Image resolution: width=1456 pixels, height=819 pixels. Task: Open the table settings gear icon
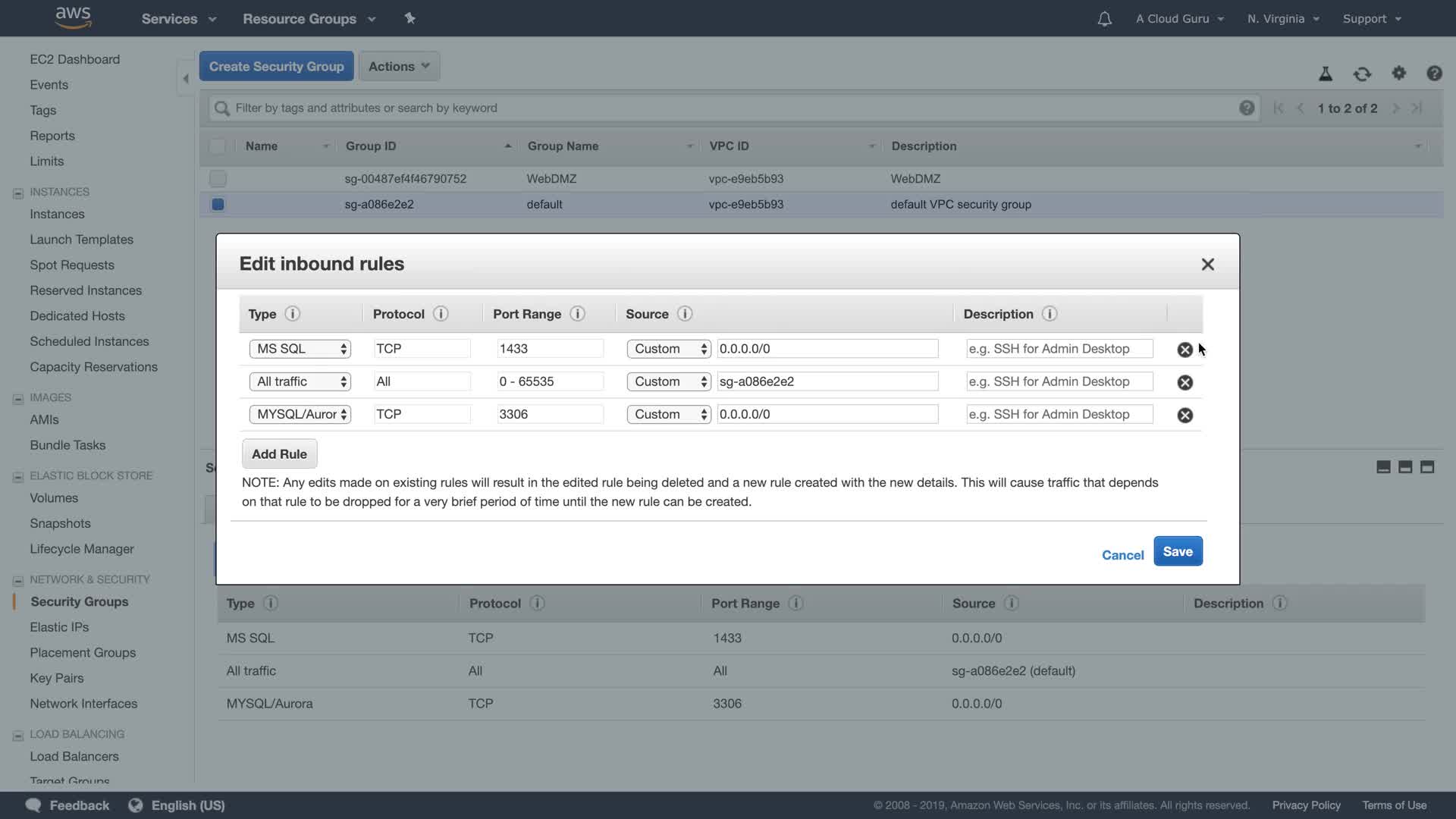1398,74
